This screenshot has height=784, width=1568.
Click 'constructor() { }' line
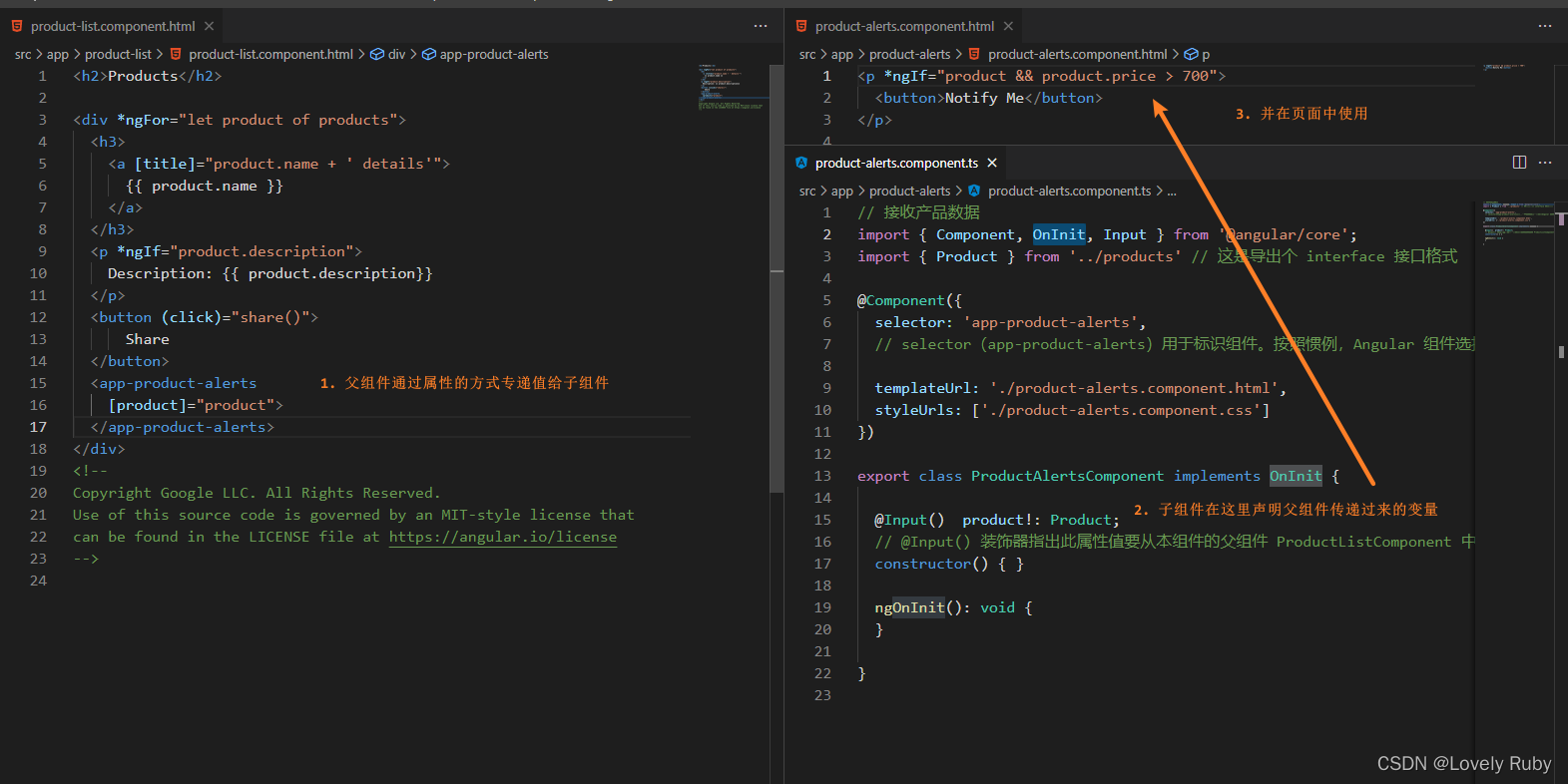click(949, 564)
